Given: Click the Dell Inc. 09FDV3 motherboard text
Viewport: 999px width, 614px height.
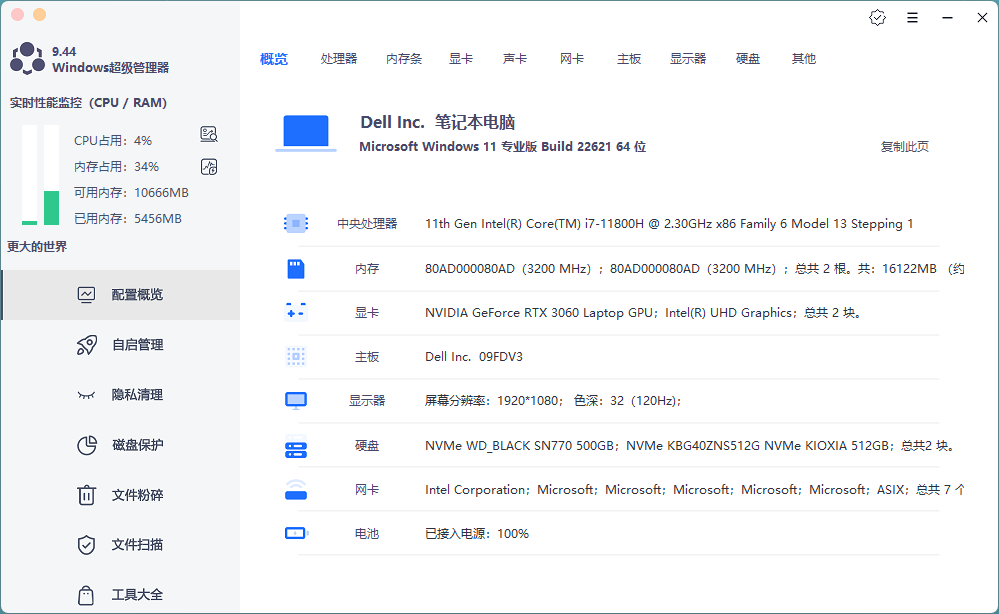Looking at the screenshot, I should (474, 357).
